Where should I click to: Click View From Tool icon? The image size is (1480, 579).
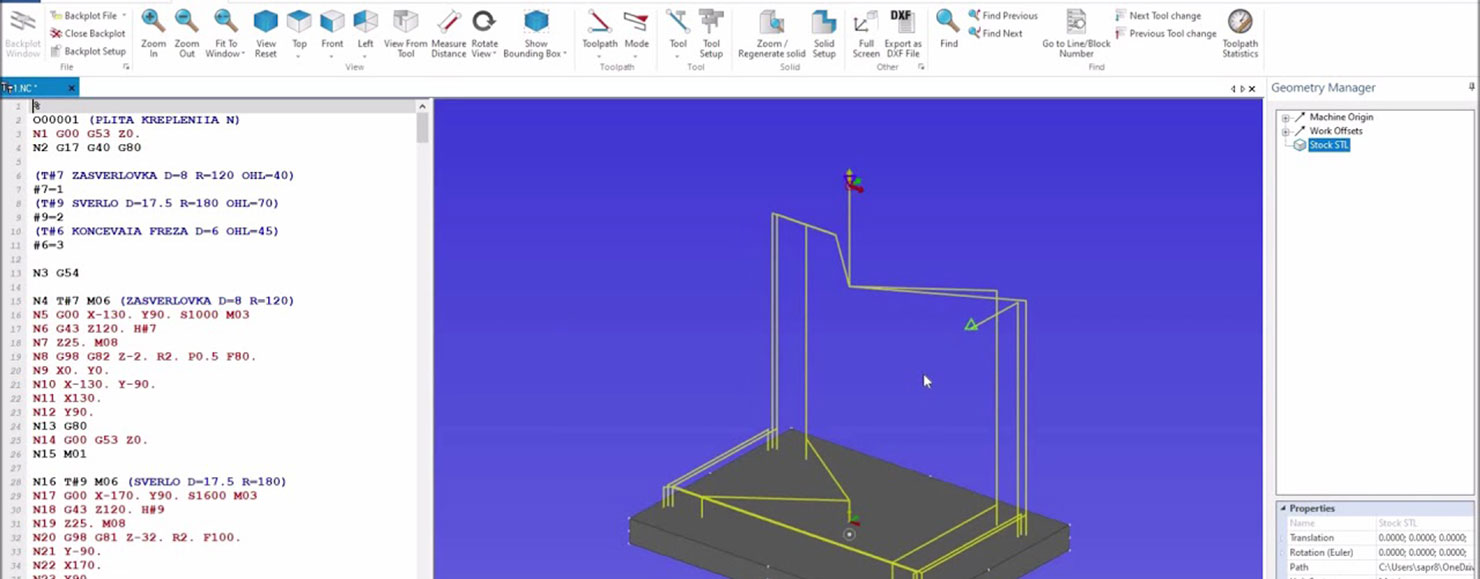[405, 31]
